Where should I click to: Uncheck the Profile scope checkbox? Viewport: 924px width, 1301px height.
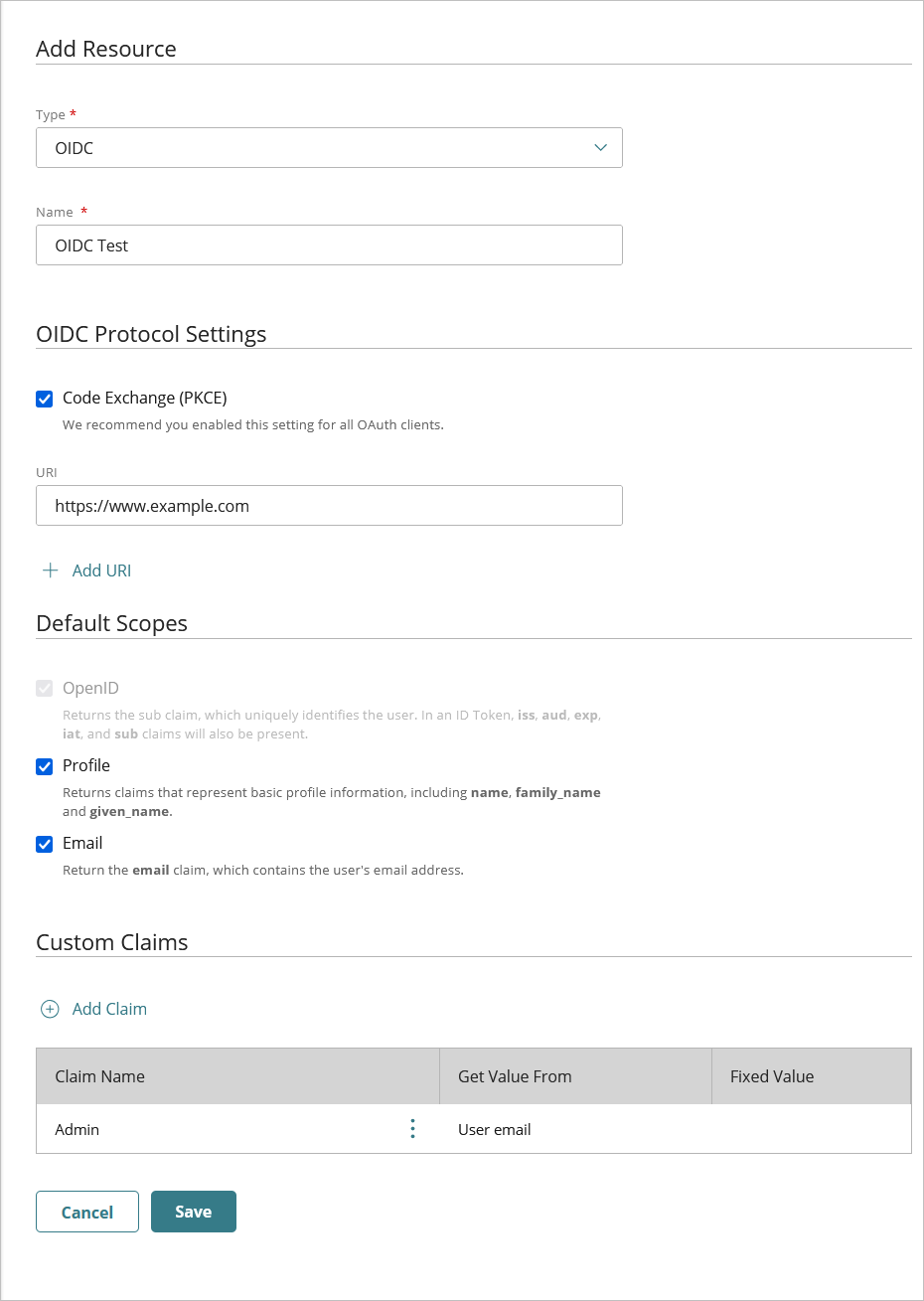pos(45,766)
